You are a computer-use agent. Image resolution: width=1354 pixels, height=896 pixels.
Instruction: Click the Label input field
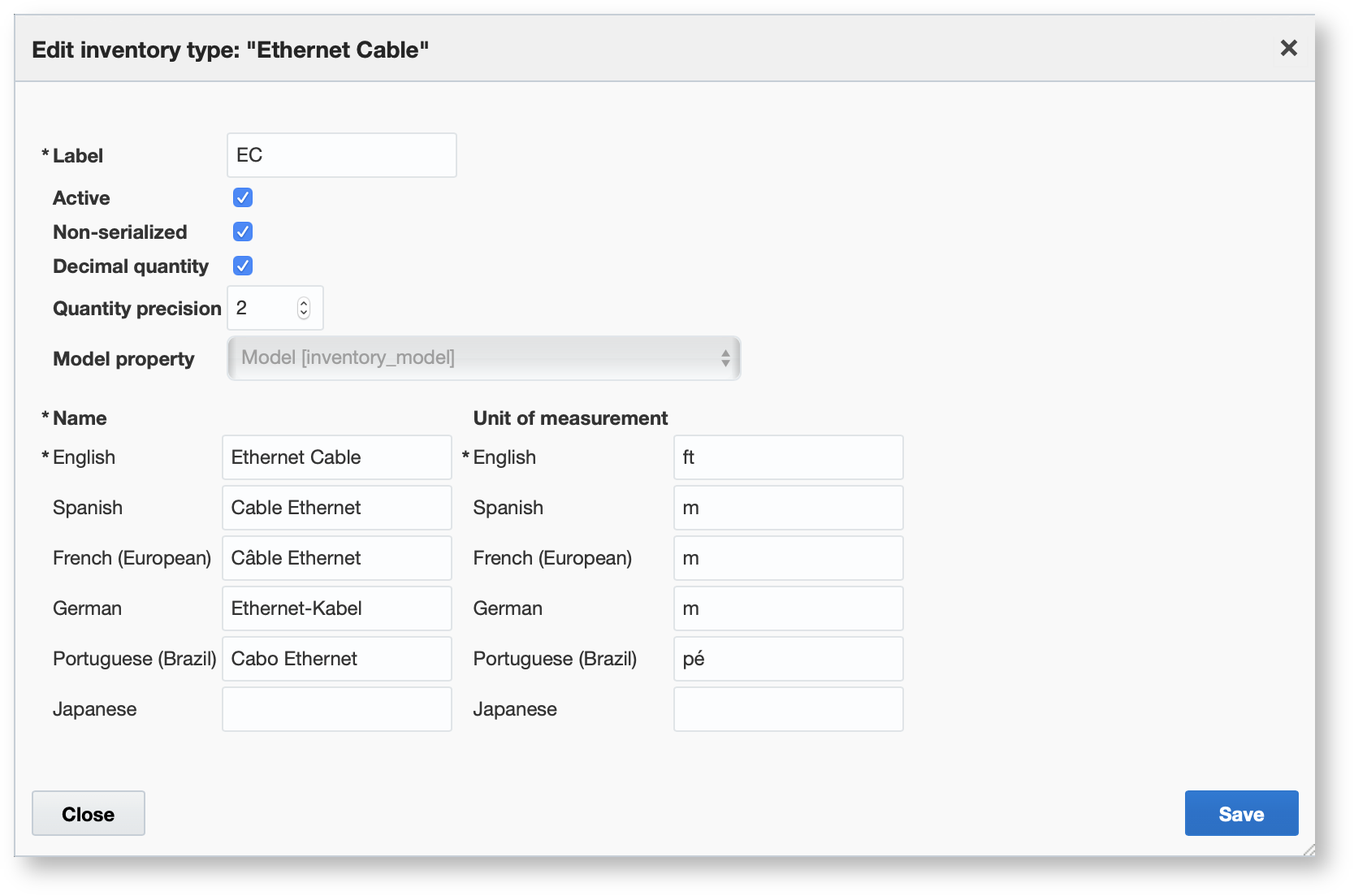[x=341, y=155]
